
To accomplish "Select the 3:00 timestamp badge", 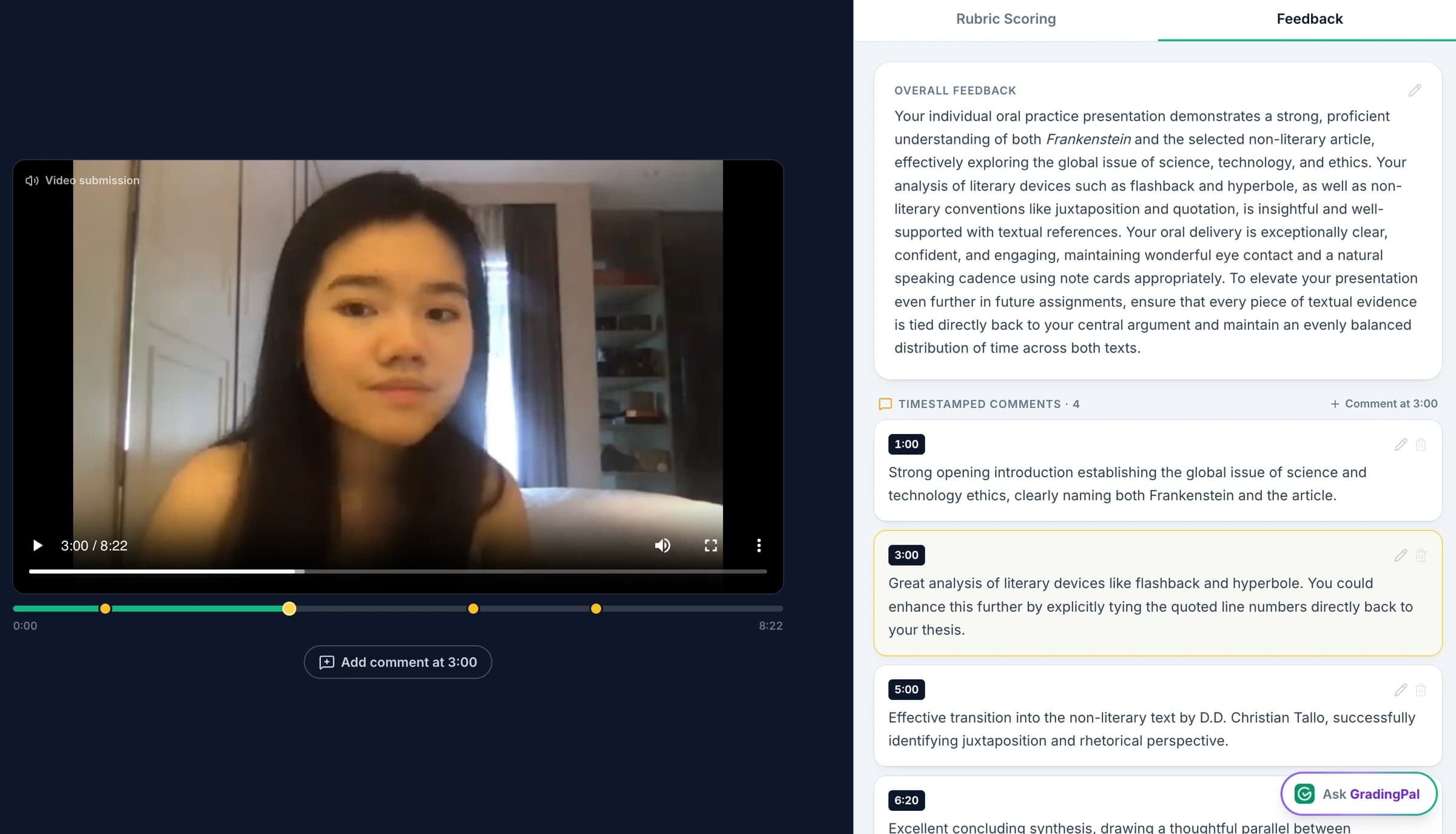I will click(906, 555).
